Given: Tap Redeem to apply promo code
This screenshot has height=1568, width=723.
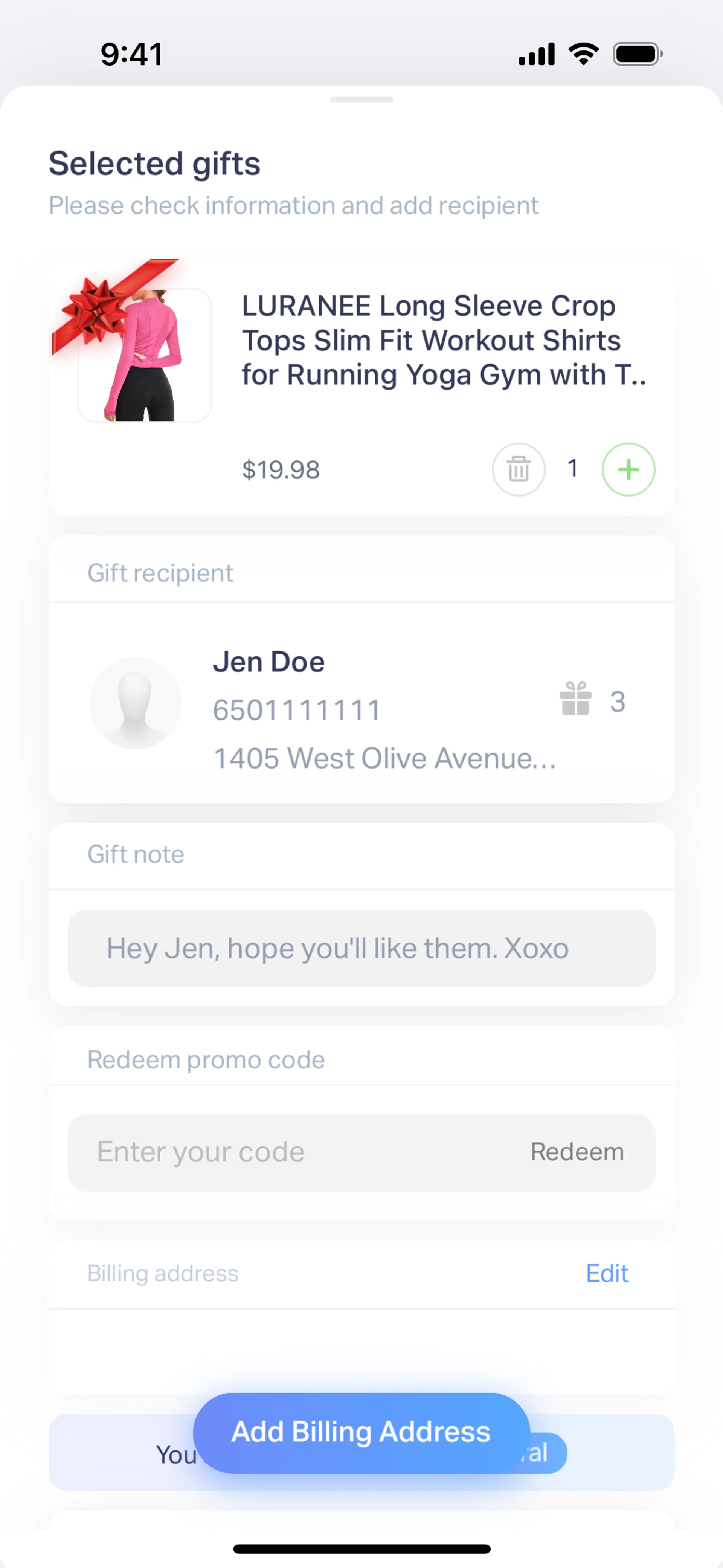Looking at the screenshot, I should (x=577, y=1152).
